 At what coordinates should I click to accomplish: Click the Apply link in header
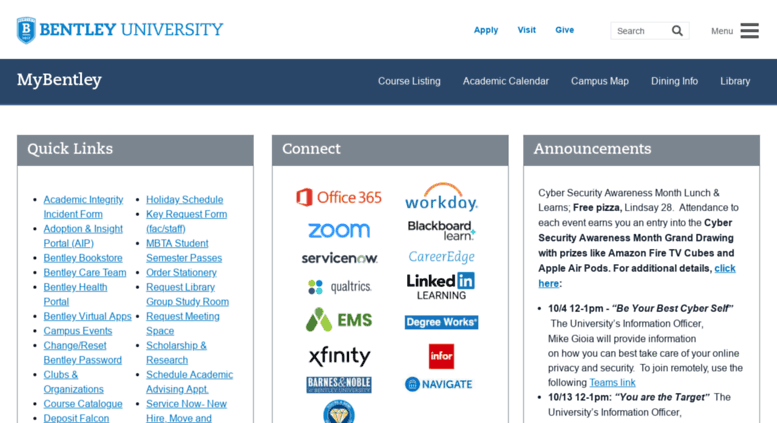[486, 30]
